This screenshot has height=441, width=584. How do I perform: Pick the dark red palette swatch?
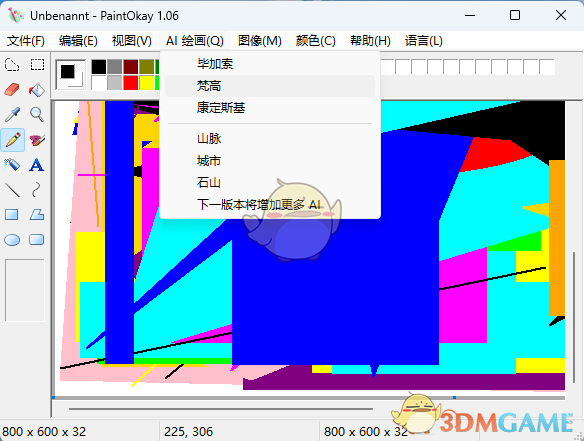[131, 67]
